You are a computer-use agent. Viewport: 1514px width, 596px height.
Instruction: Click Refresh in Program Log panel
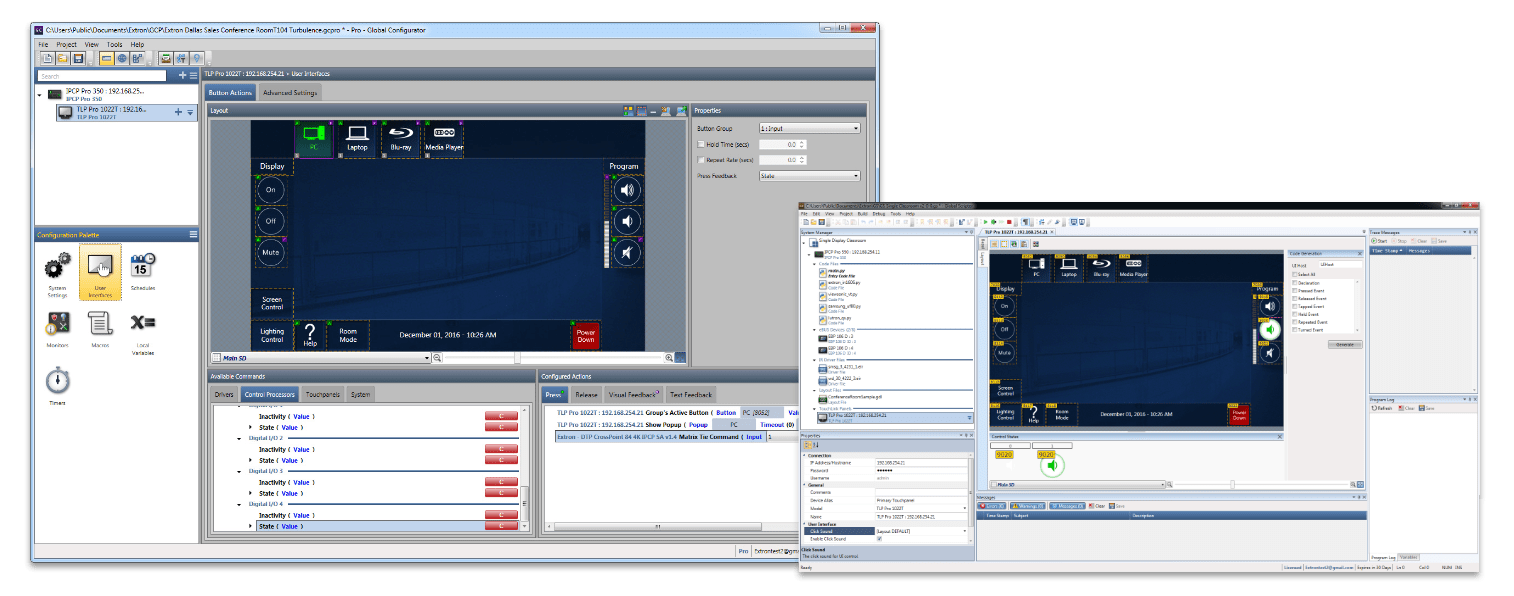[x=1382, y=408]
